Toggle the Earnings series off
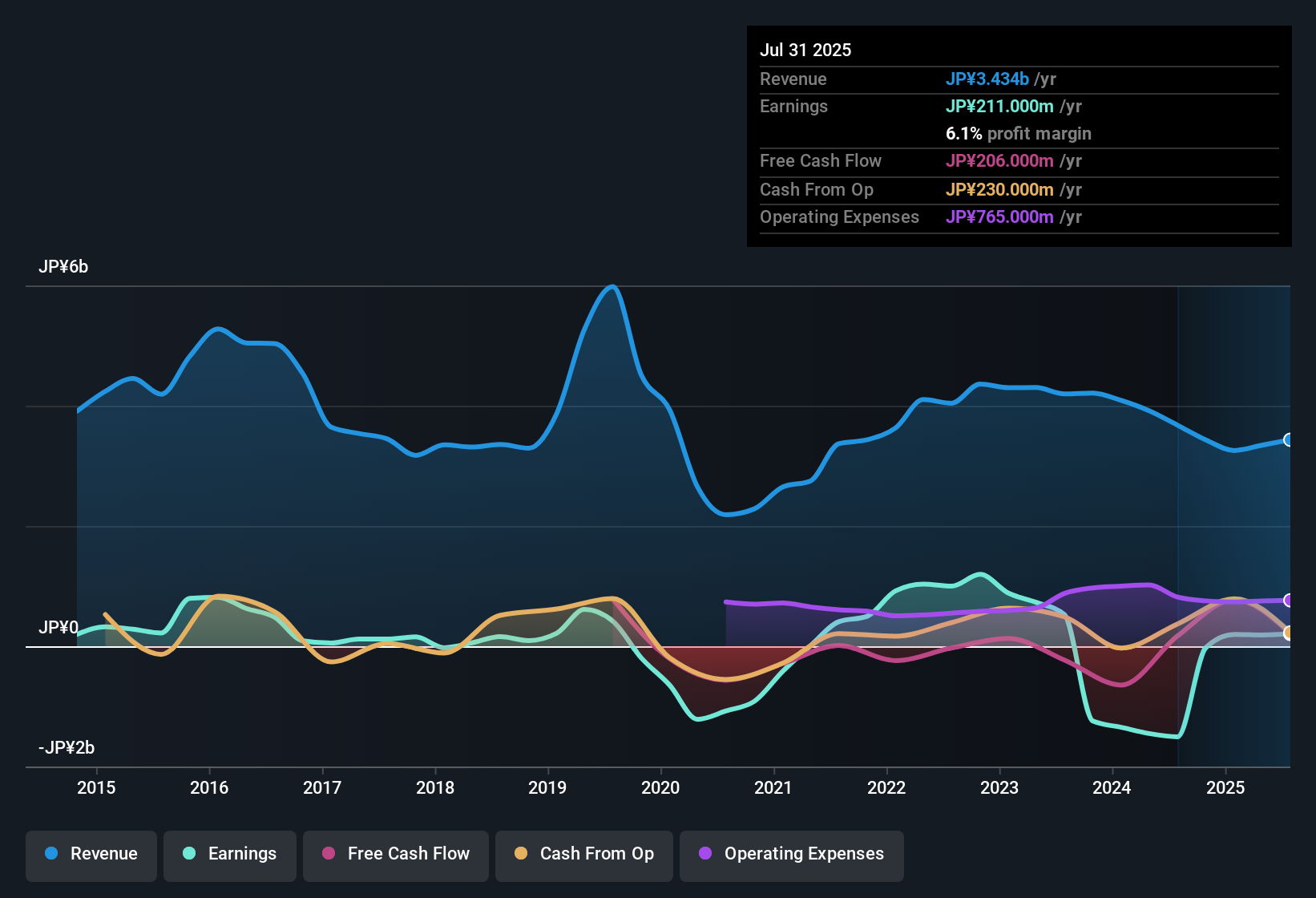Viewport: 1316px width, 898px height. [229, 854]
